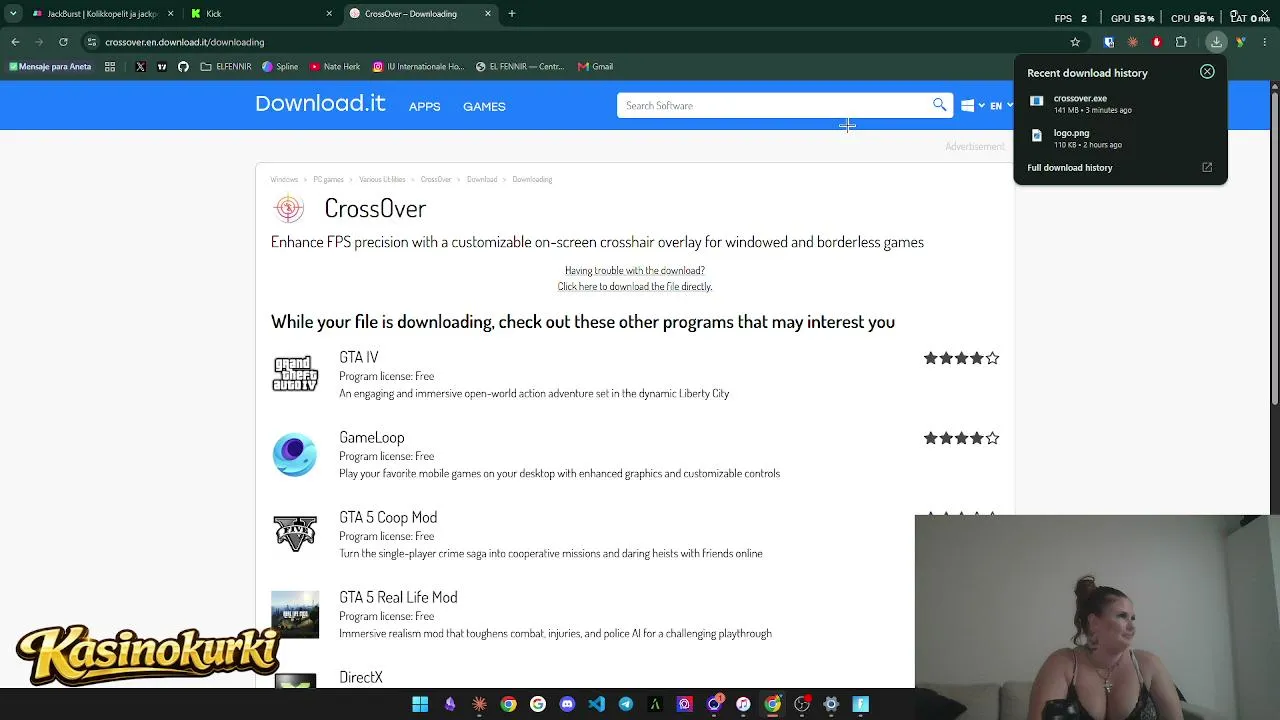The height and width of the screenshot is (720, 1280).
Task: Open Full download history
Action: (x=1069, y=168)
